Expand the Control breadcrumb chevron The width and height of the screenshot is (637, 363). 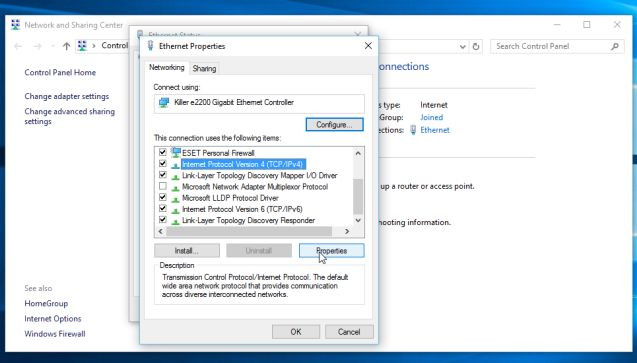pyautogui.click(x=94, y=46)
